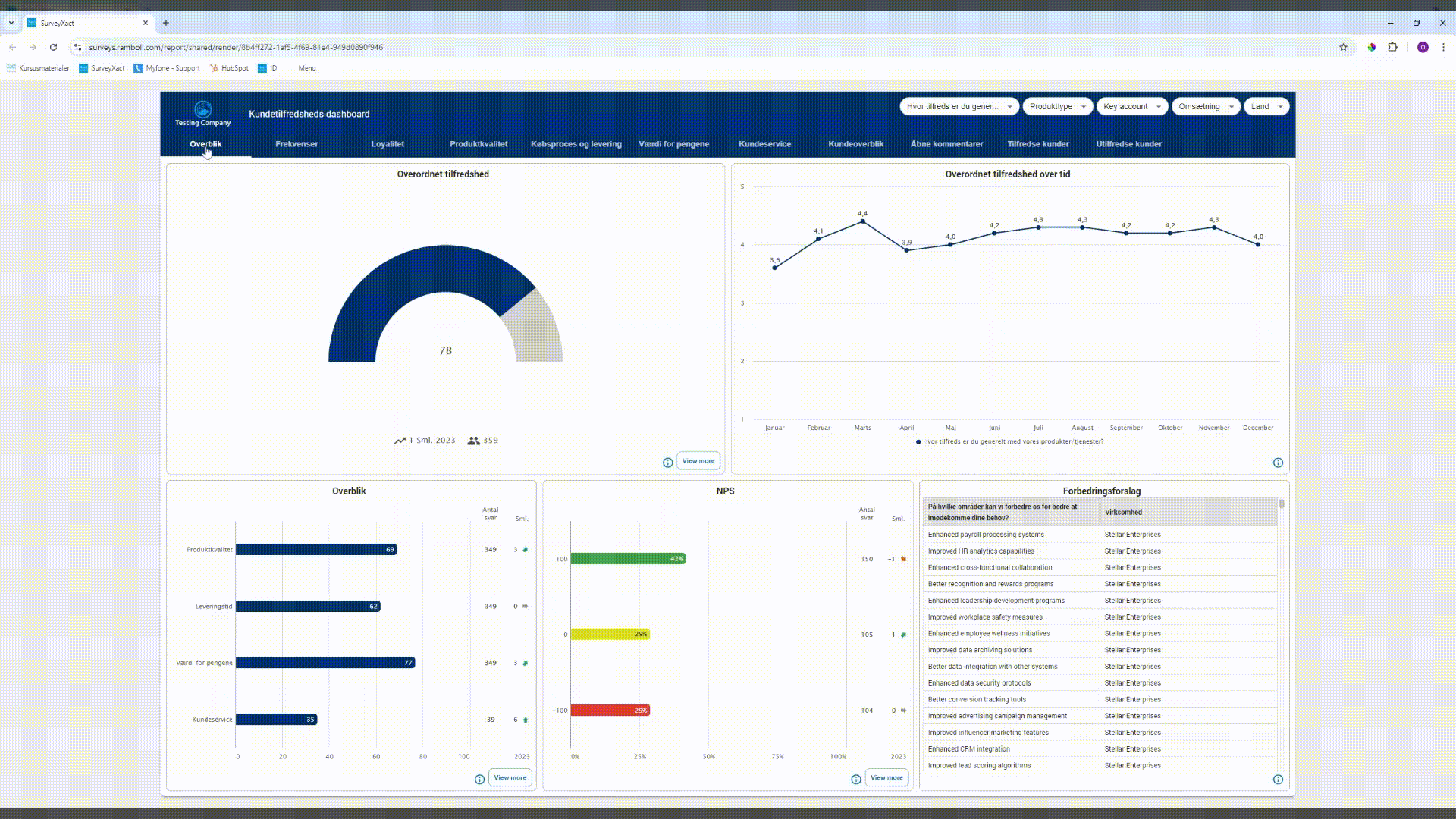Expand the Omsætning filter dropdown
This screenshot has width=1456, height=819.
(x=1206, y=106)
